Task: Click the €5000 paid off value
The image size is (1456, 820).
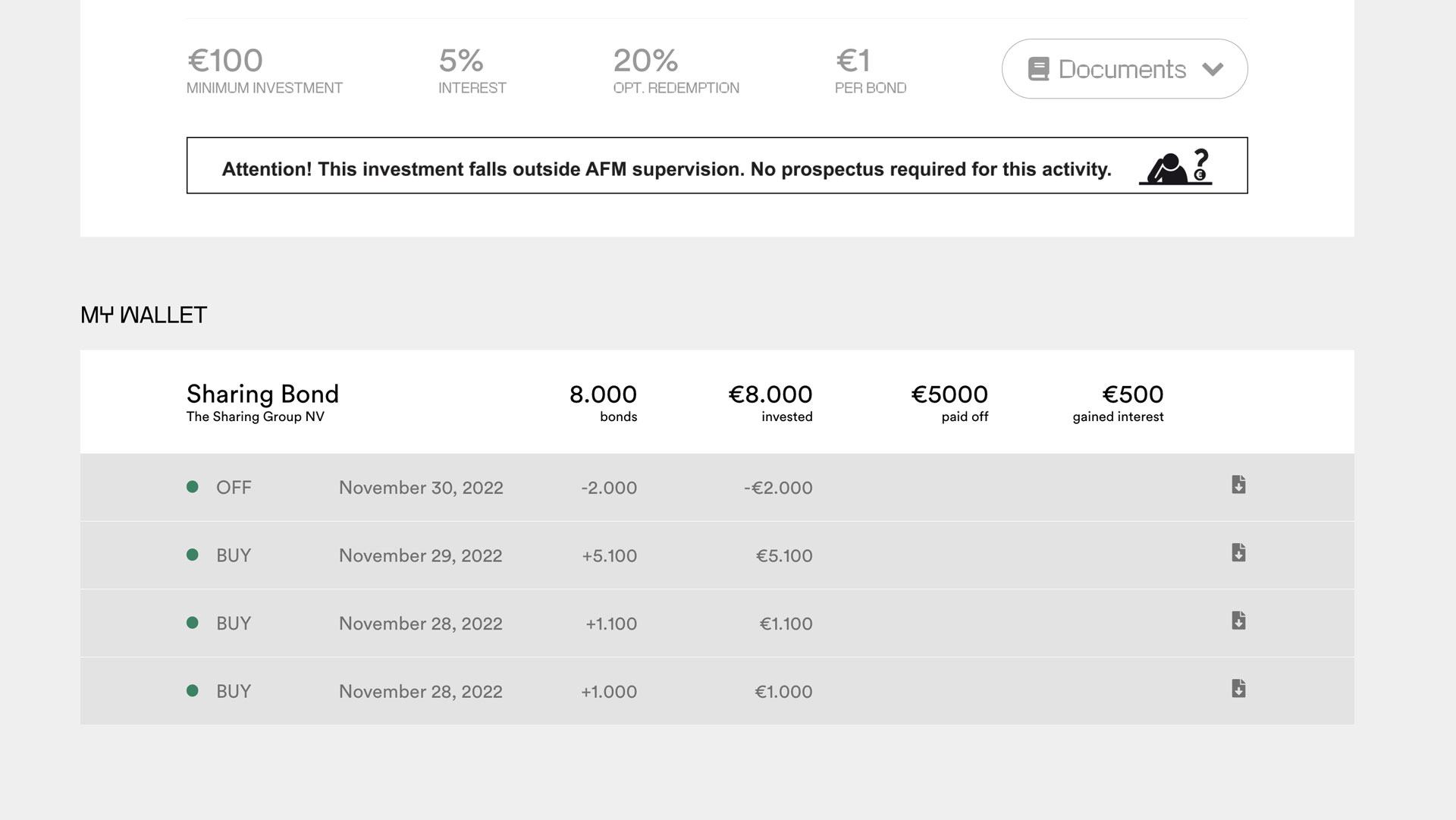Action: click(949, 394)
